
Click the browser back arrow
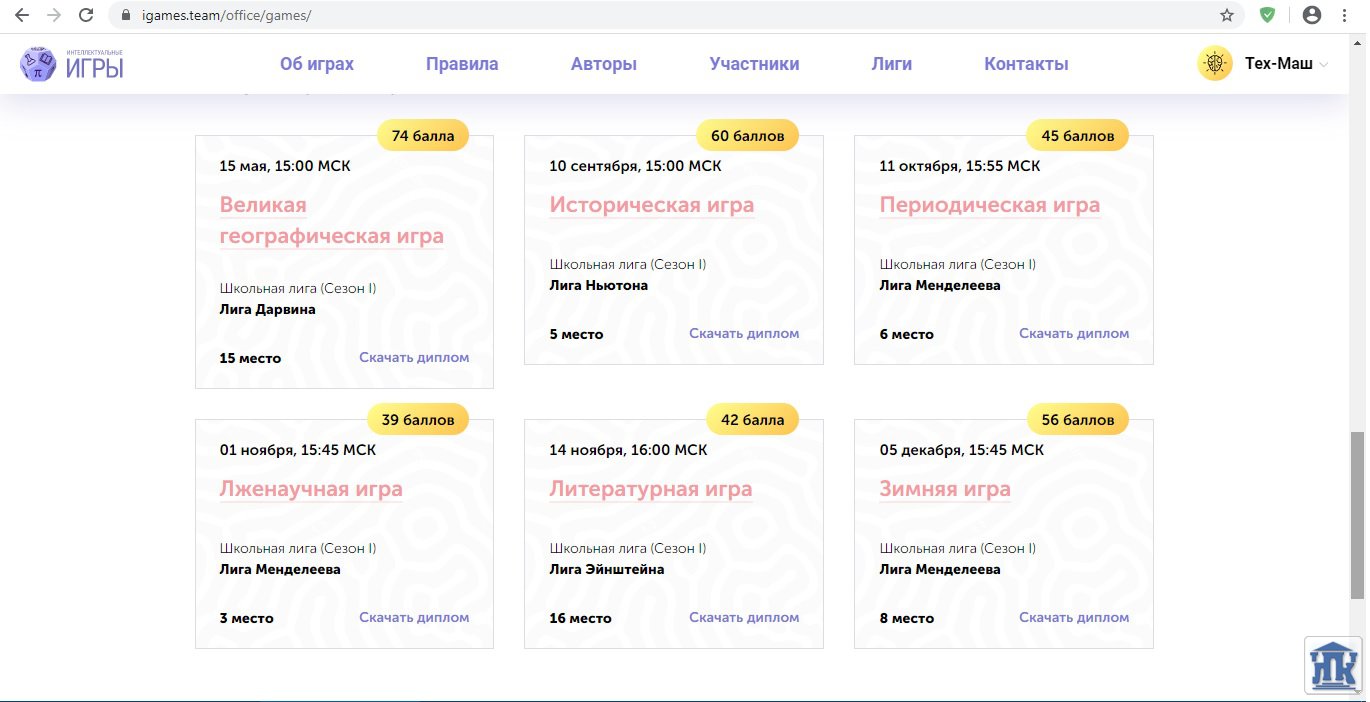point(22,15)
